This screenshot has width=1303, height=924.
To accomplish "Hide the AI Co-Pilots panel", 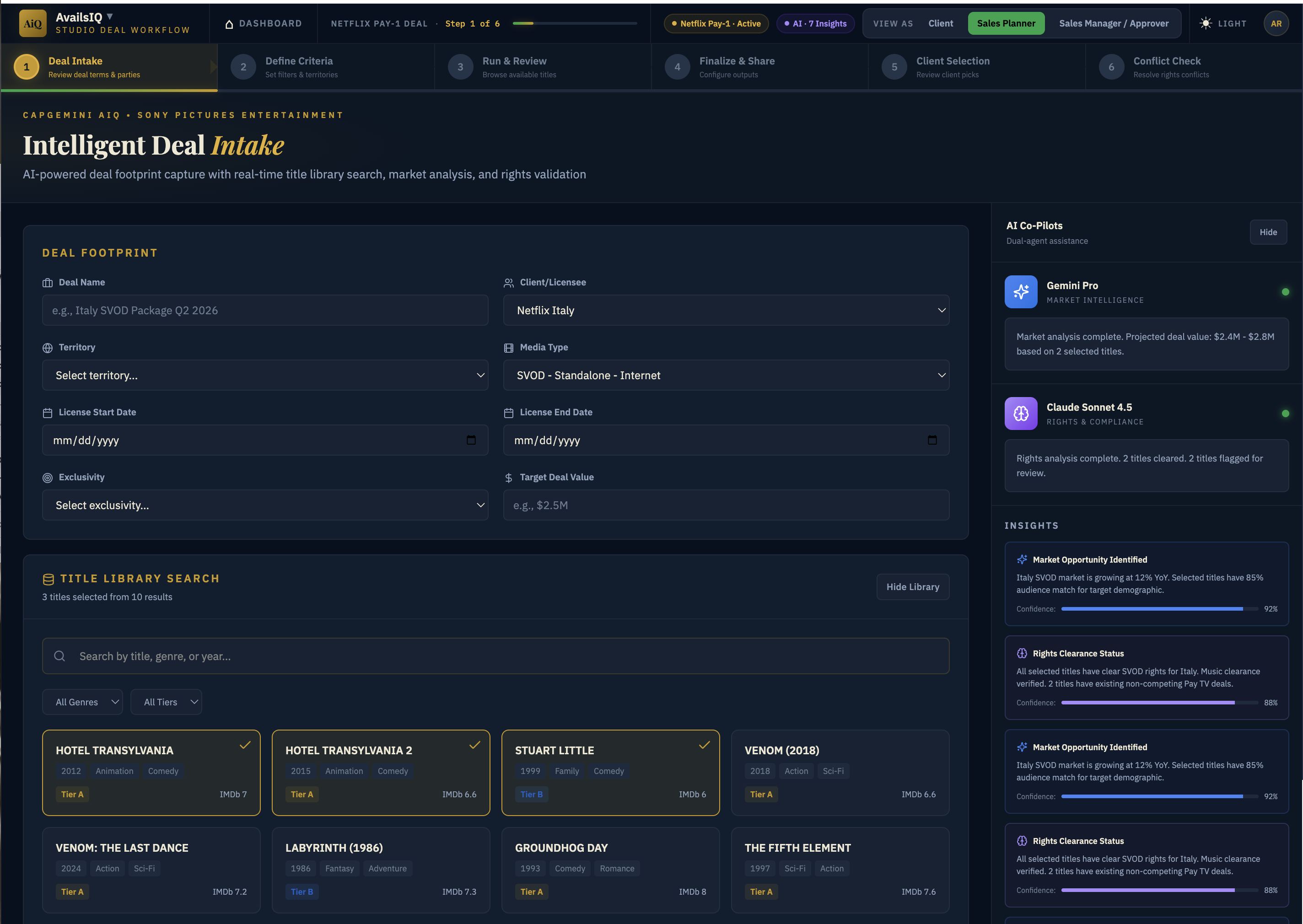I will 1268,232.
